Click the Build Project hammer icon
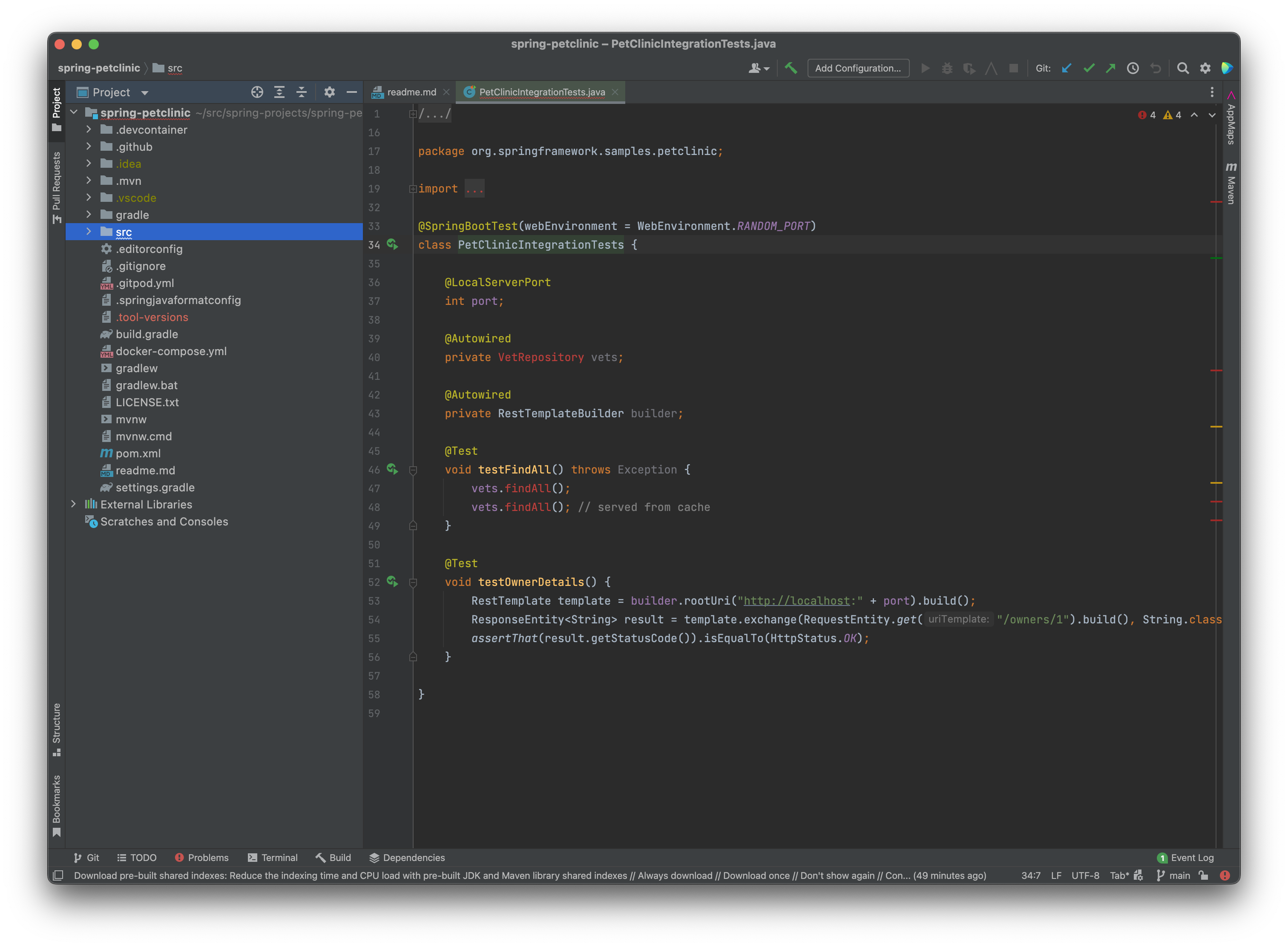1288x947 pixels. (x=791, y=68)
